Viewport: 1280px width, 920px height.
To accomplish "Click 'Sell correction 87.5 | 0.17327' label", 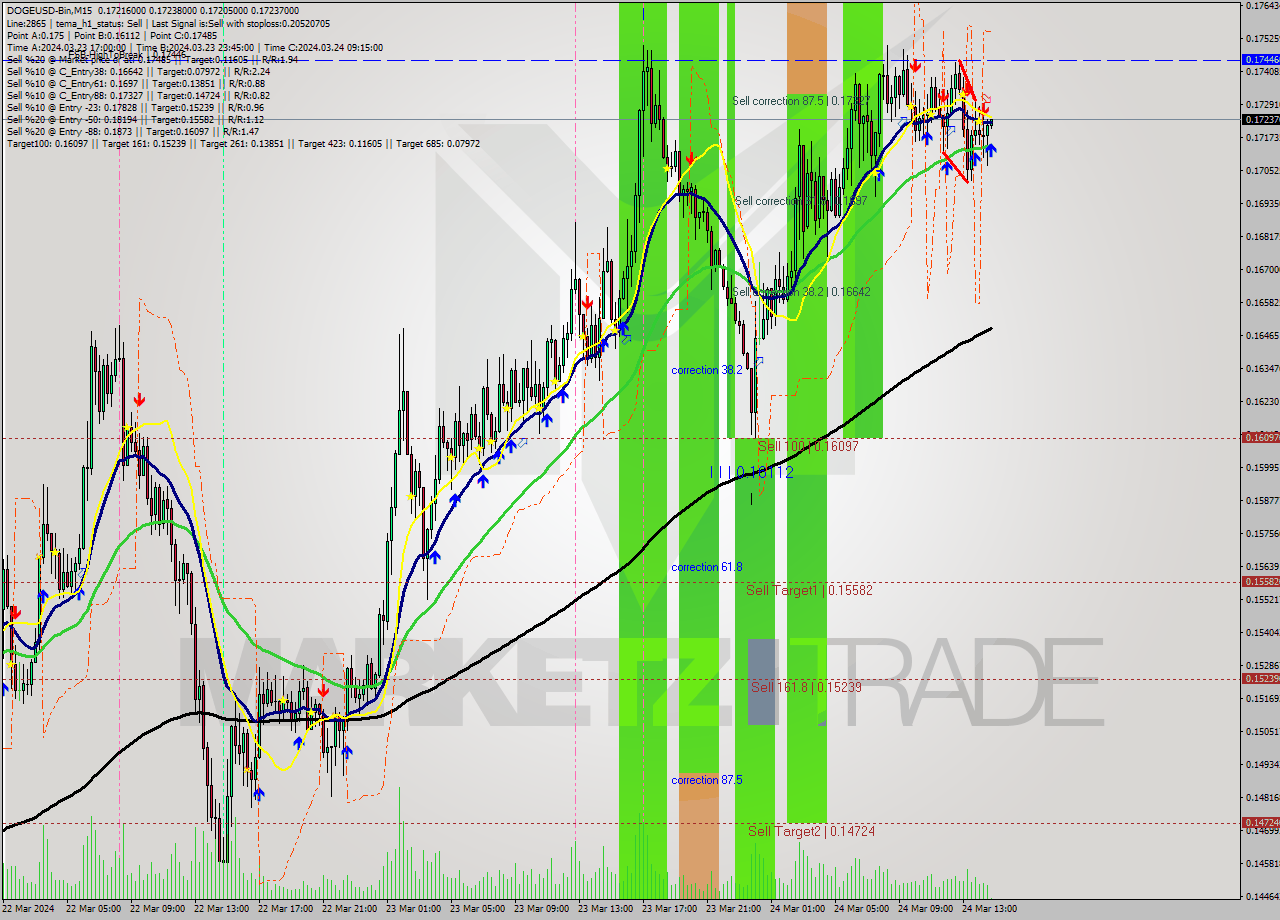I will (x=800, y=101).
